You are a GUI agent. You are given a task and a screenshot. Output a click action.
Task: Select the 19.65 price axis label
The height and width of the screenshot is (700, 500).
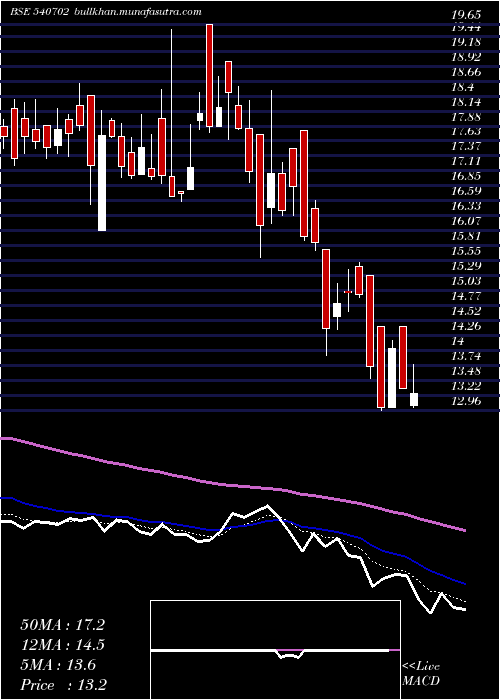tap(466, 15)
